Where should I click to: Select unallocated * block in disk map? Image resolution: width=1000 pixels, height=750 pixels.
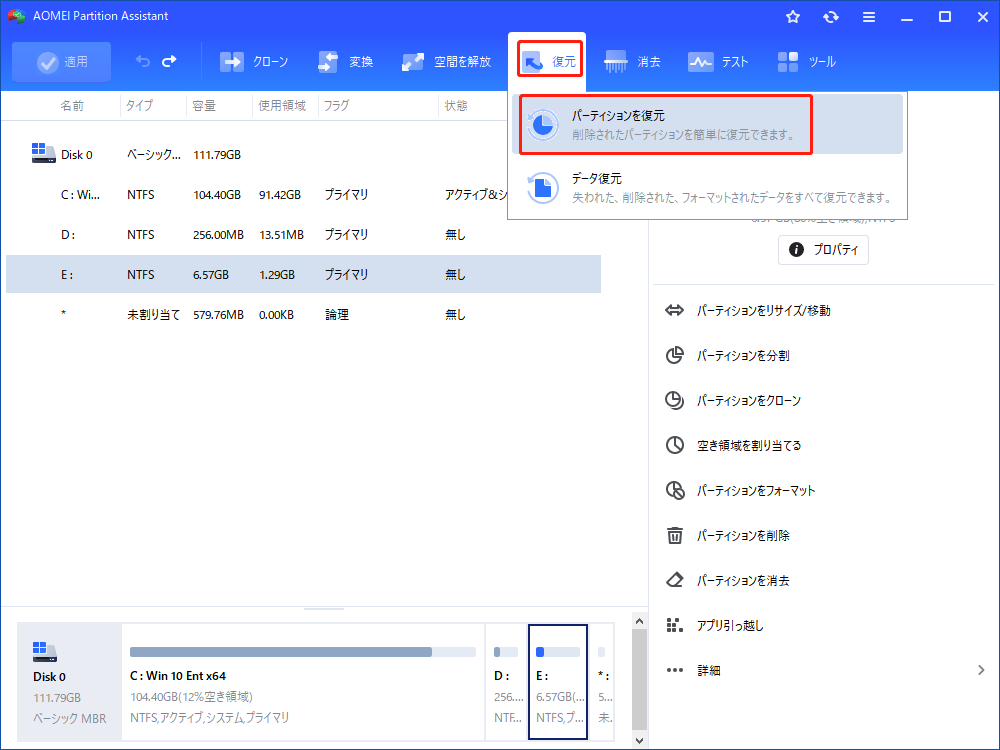pos(603,682)
